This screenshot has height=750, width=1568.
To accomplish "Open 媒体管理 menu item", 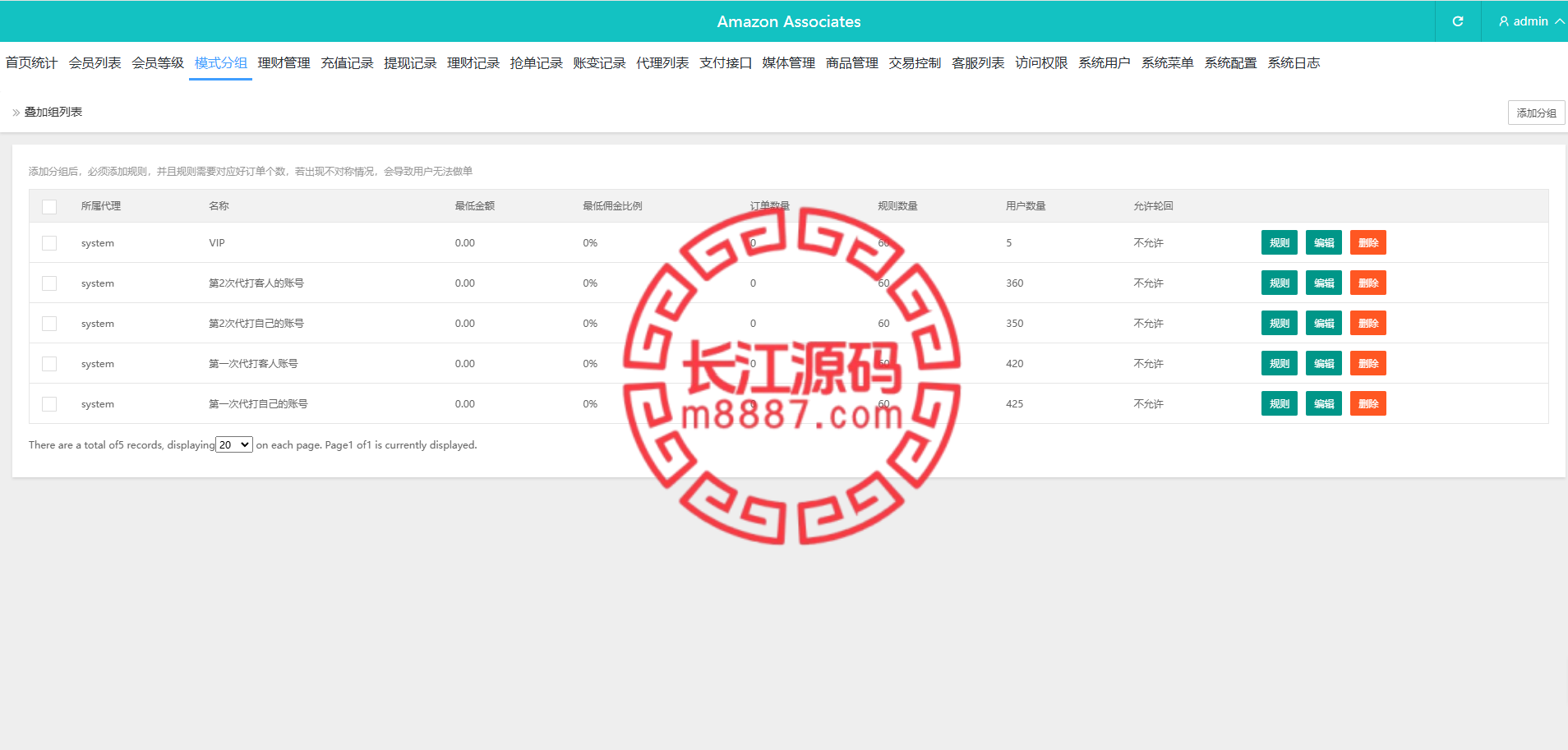I will click(x=788, y=62).
